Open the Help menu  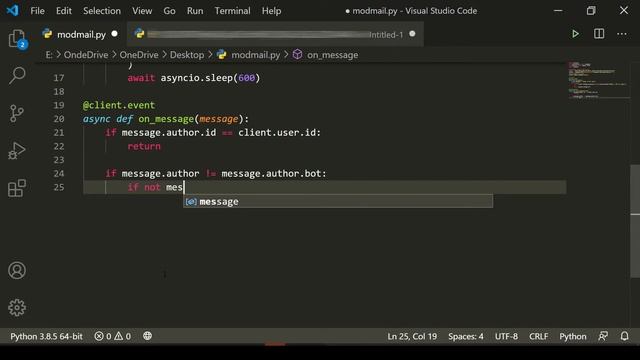[x=271, y=11]
